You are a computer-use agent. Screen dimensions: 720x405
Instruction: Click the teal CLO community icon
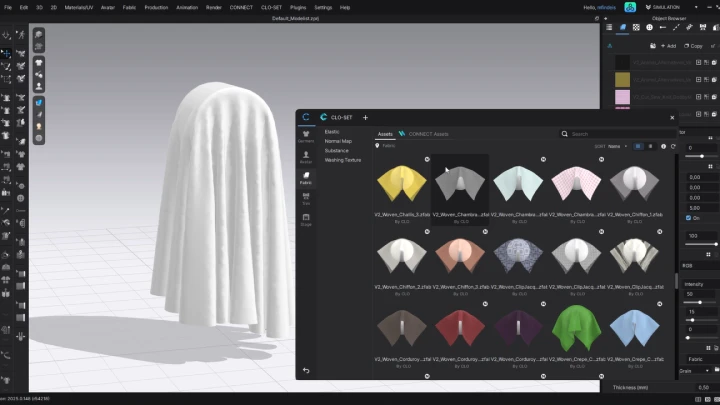pyautogui.click(x=630, y=7)
